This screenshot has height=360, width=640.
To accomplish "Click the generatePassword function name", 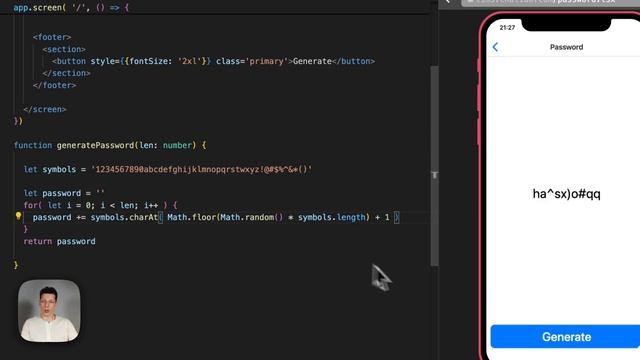I will pos(95,145).
